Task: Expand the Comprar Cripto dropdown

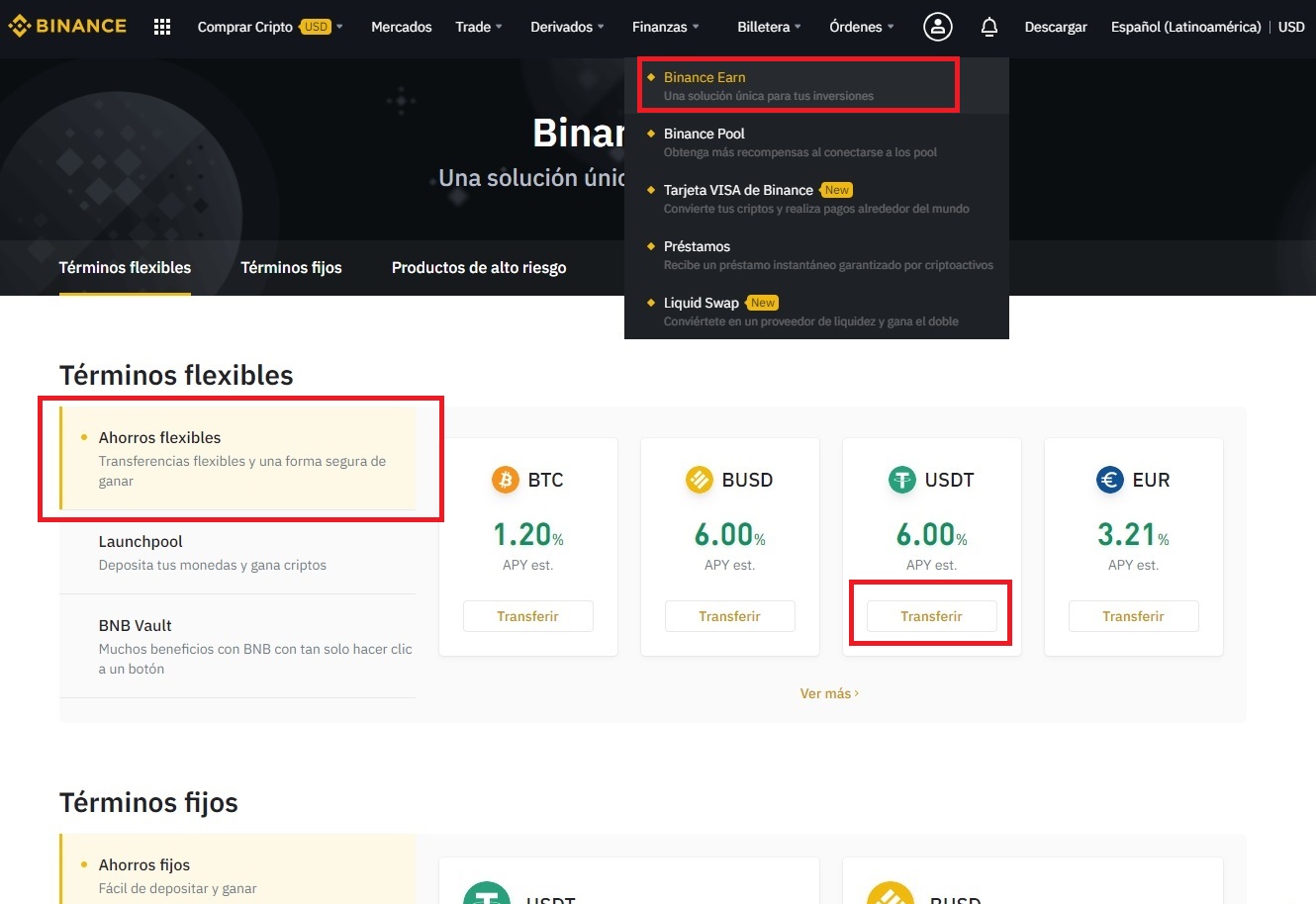Action: pos(270,27)
